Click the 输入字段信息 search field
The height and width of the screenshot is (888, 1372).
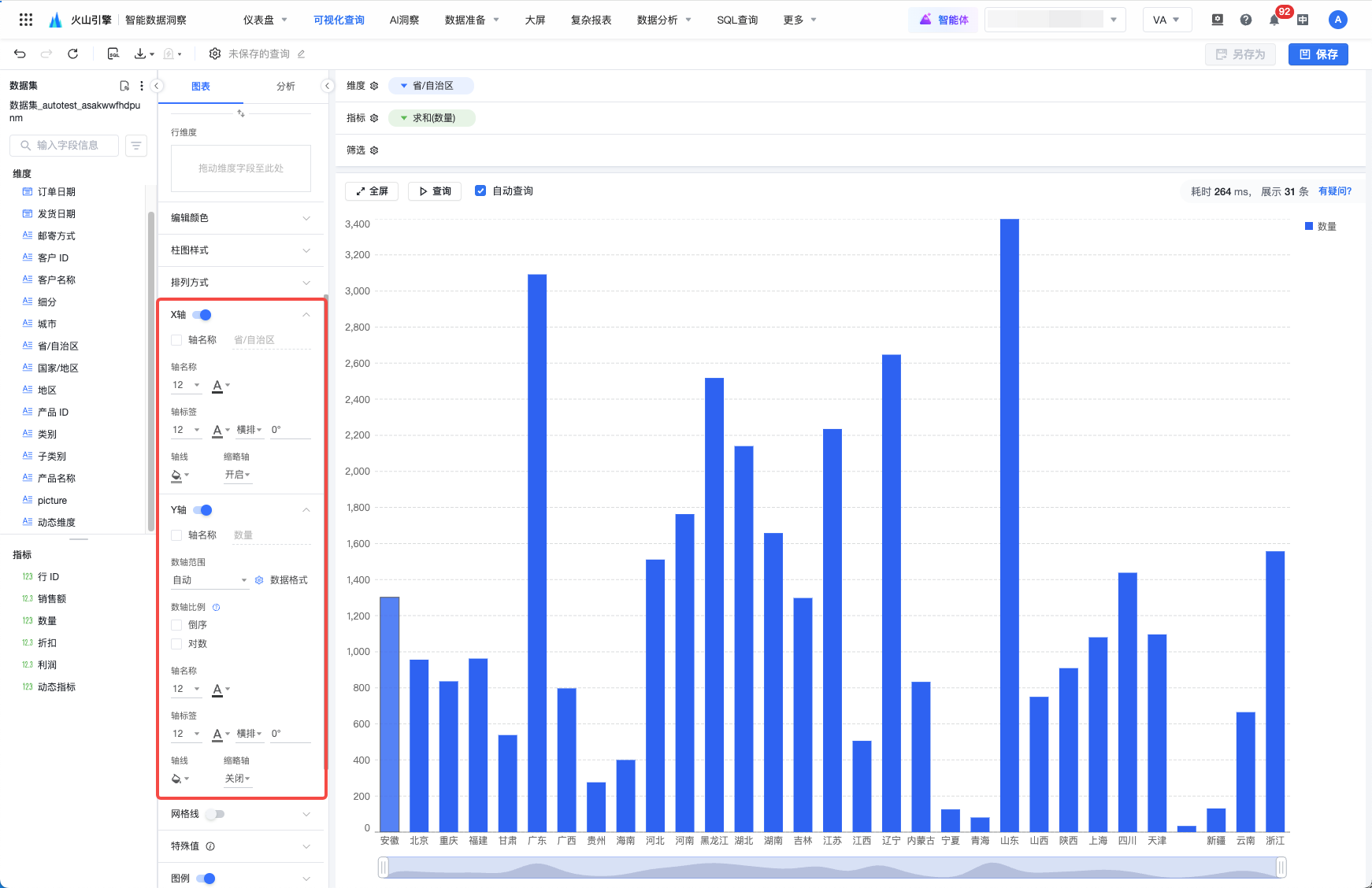[x=65, y=146]
